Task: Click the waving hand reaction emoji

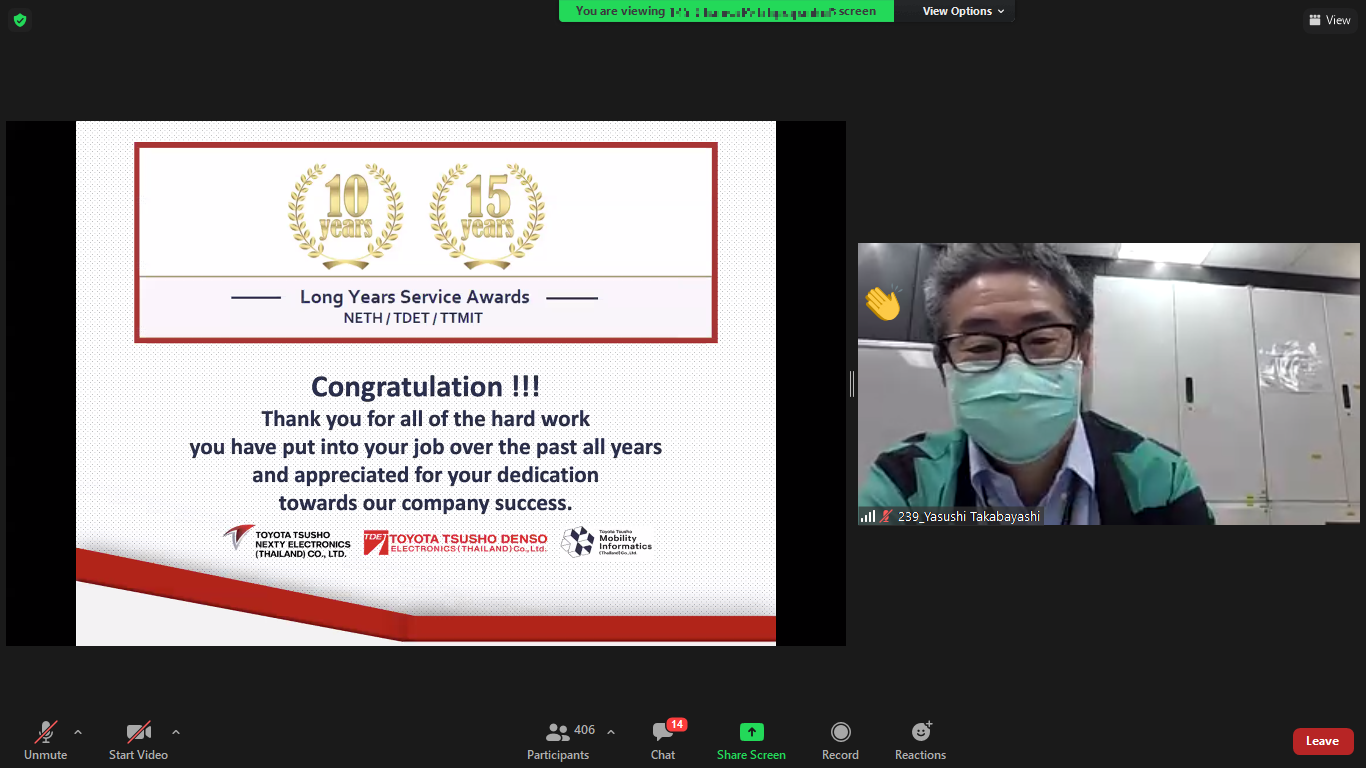Action: point(883,303)
